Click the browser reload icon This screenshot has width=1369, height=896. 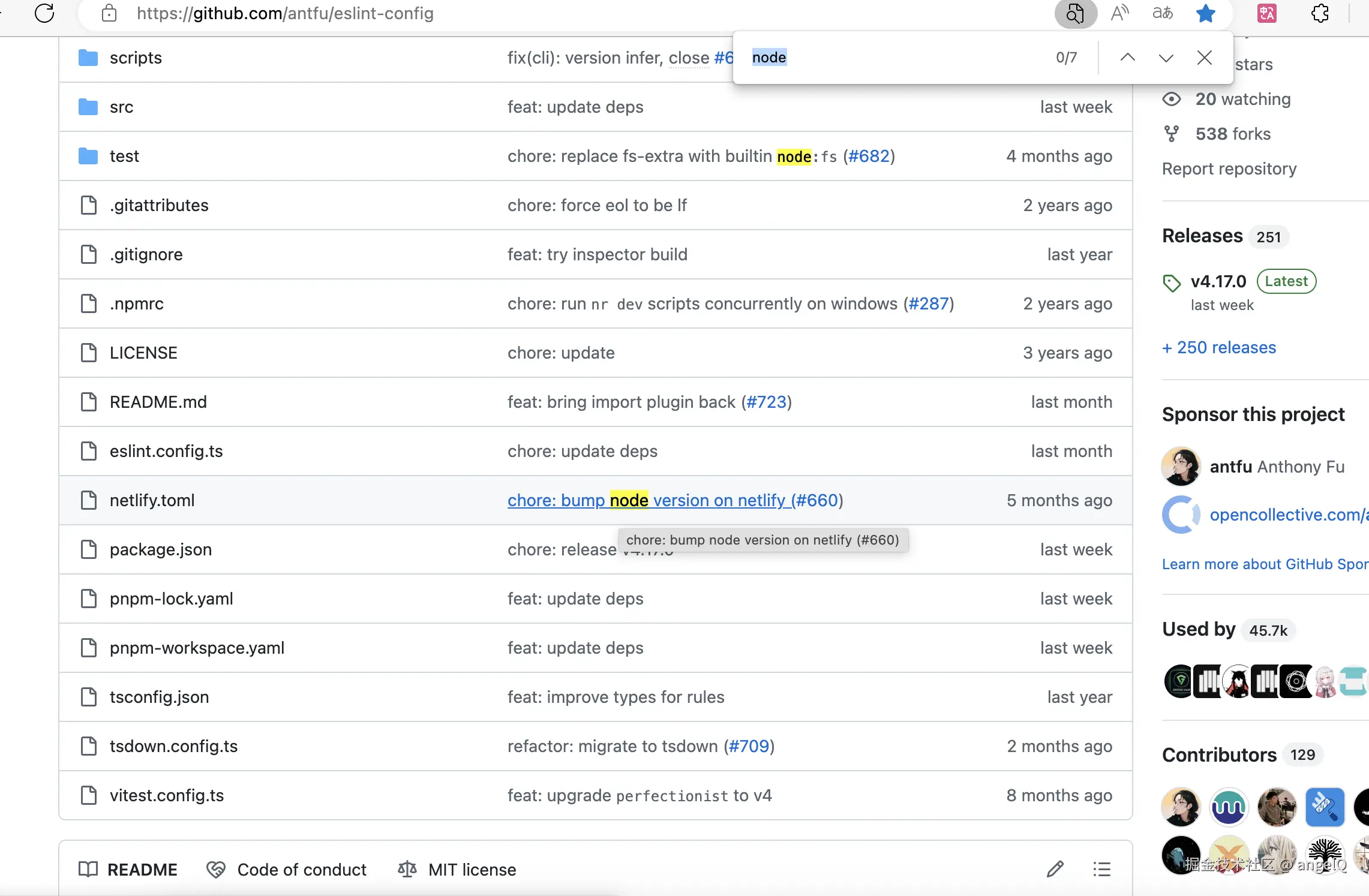44,13
